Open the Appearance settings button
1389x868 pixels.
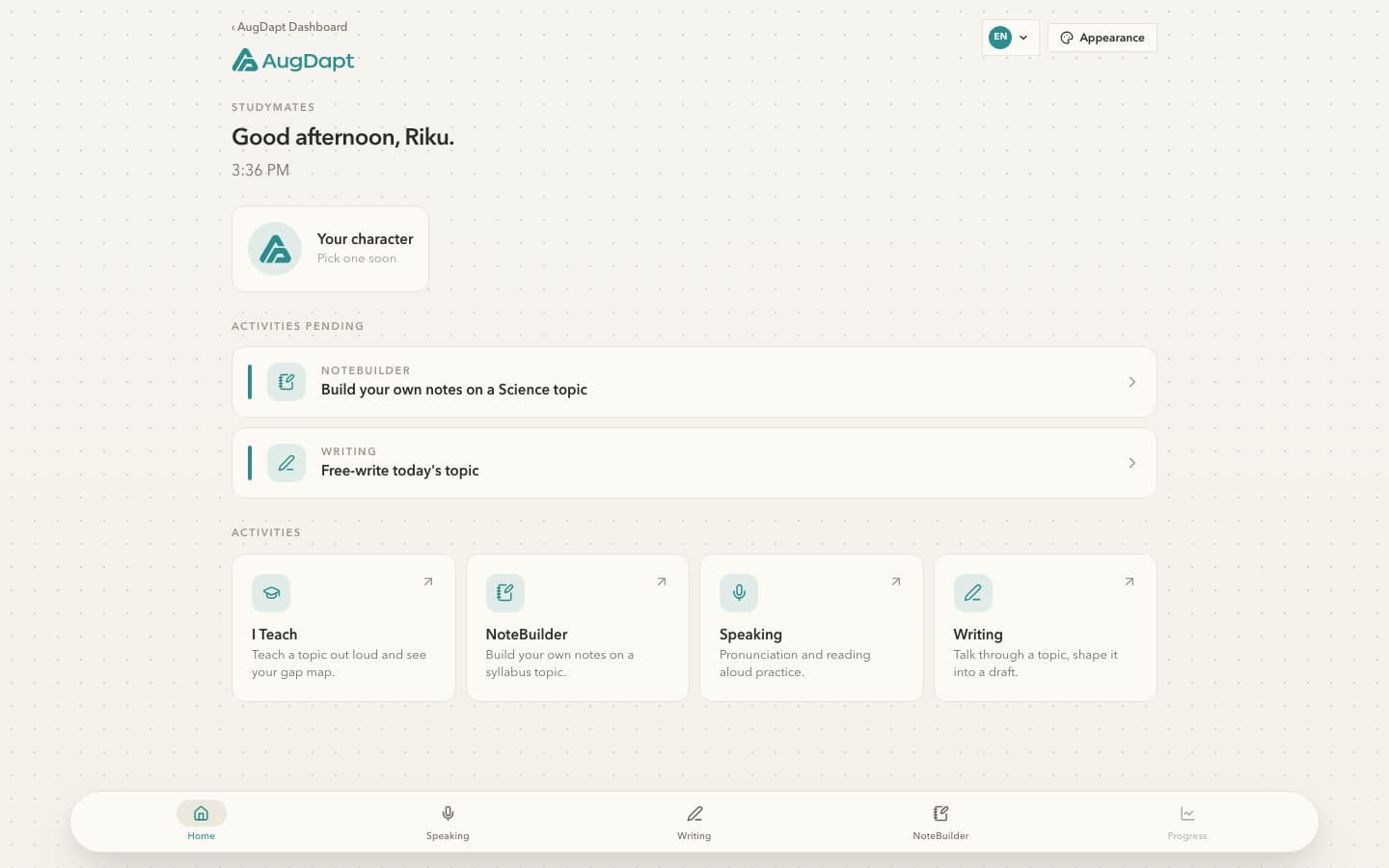pos(1103,38)
